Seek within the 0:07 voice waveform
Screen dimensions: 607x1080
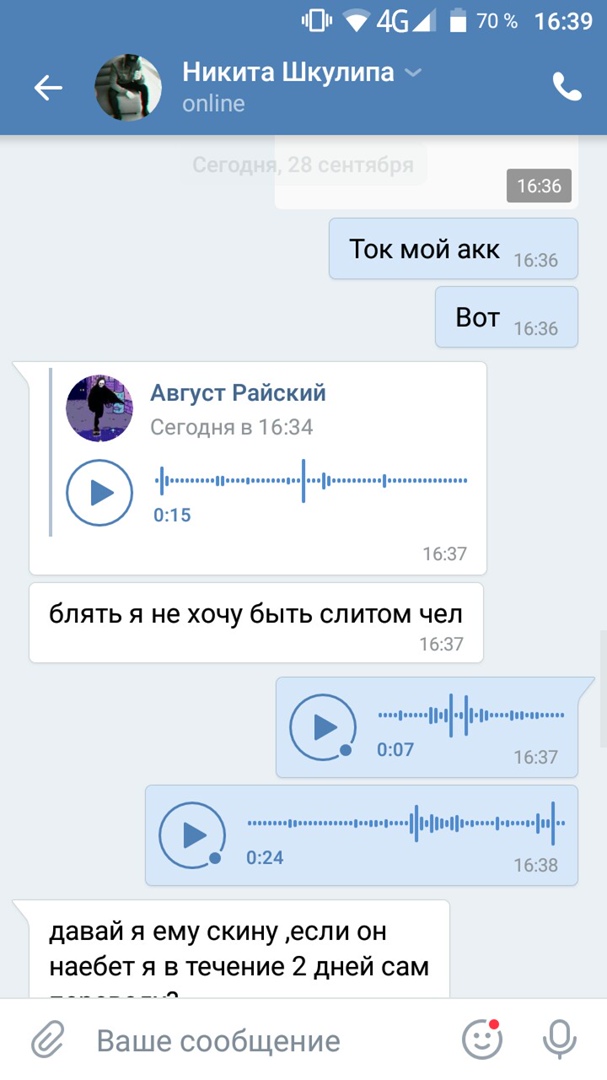point(471,716)
